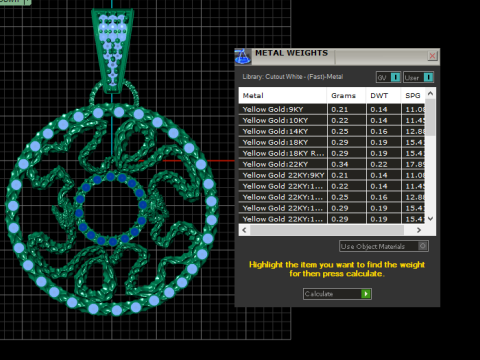Toggle Use Object Materials option
This screenshot has height=360, width=480.
pos(384,246)
